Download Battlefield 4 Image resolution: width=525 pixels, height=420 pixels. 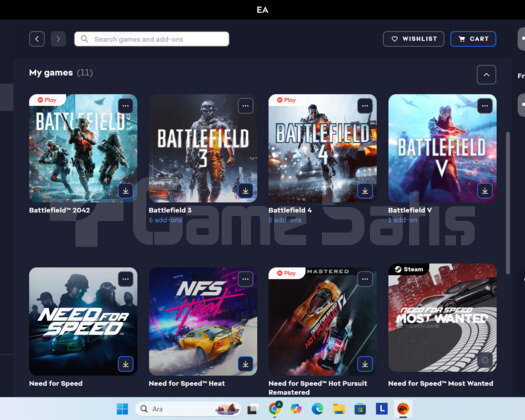pos(365,191)
